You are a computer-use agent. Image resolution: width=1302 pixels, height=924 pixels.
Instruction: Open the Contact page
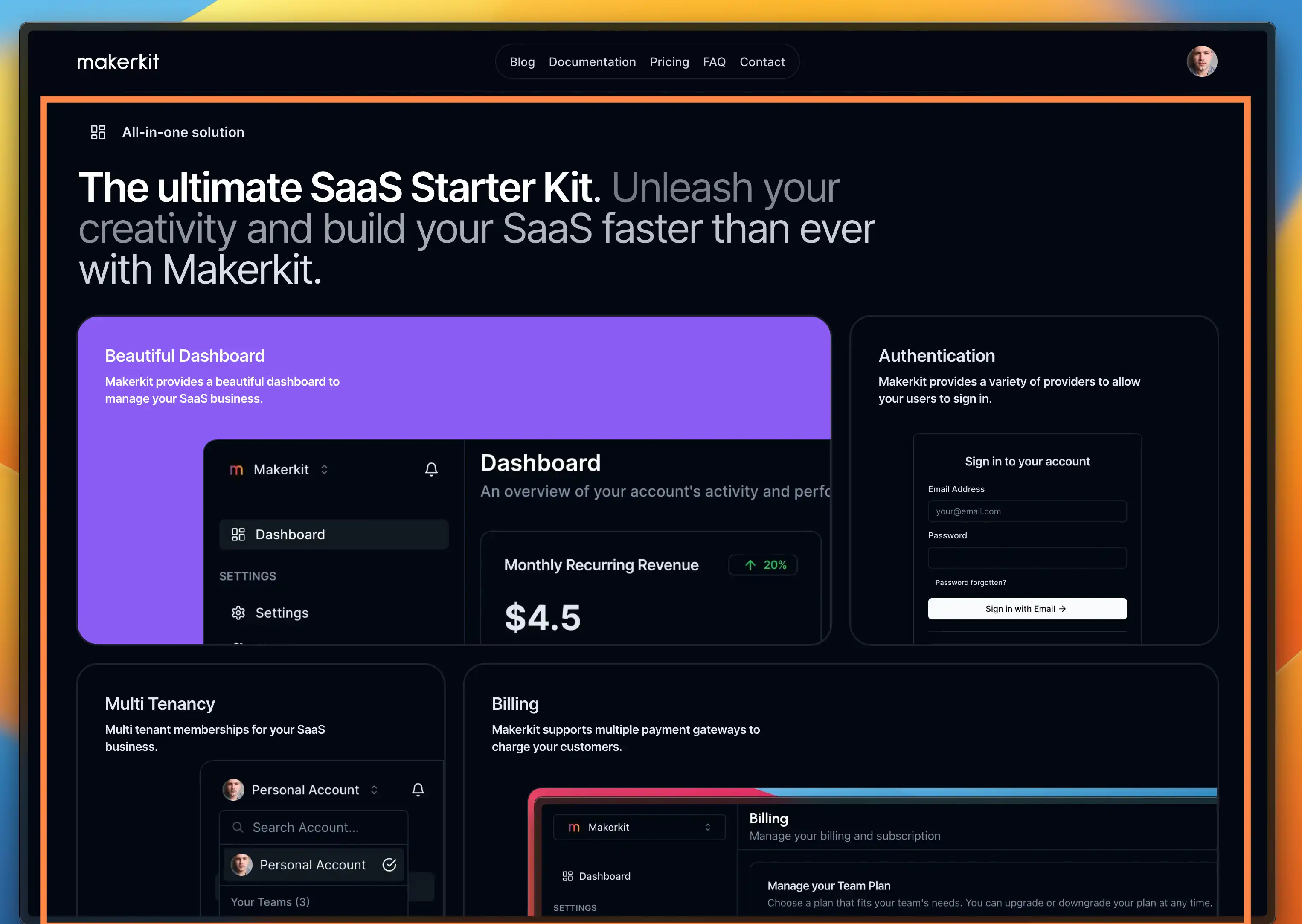tap(761, 62)
